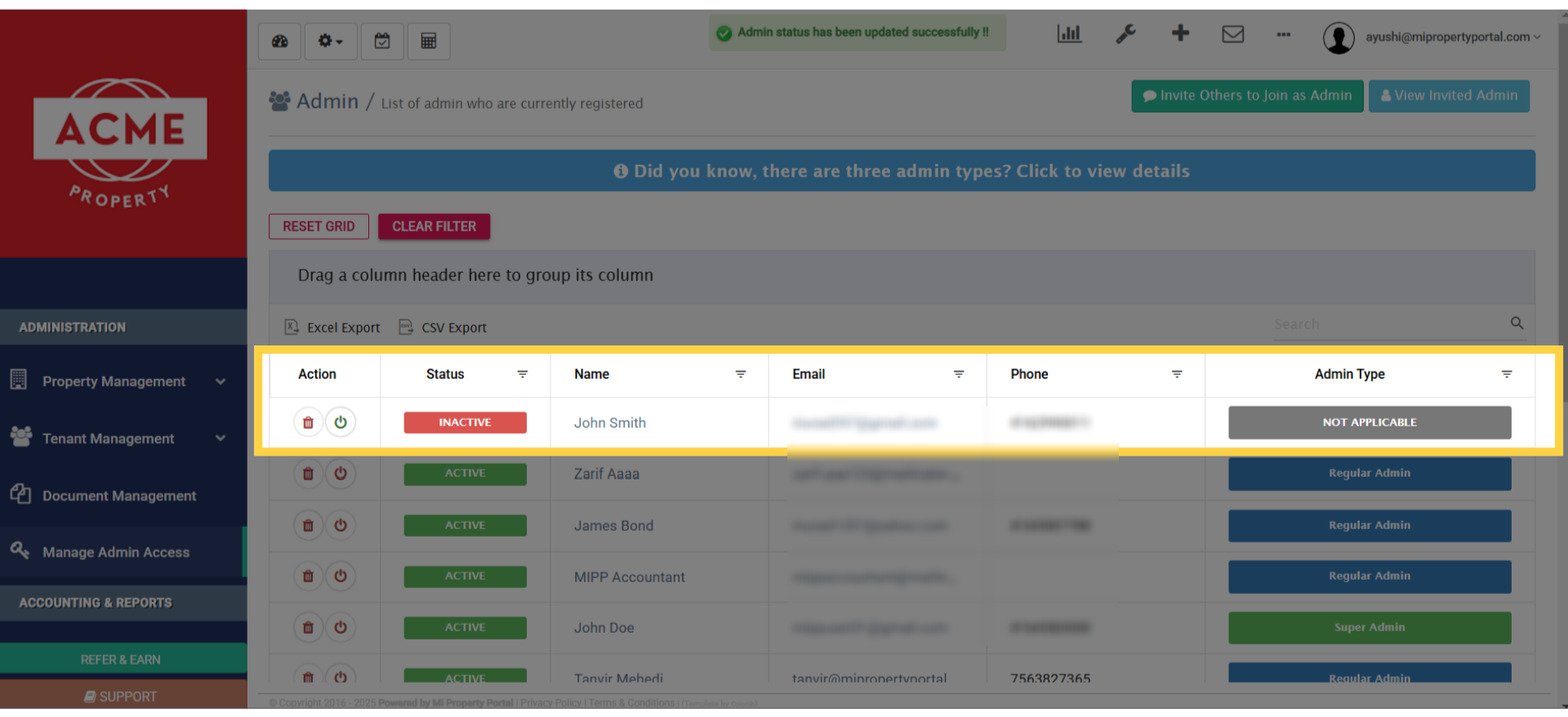Click MIPP Accountant's Regular Admin button
Viewport: 1568px width, 717px height.
1370,577
